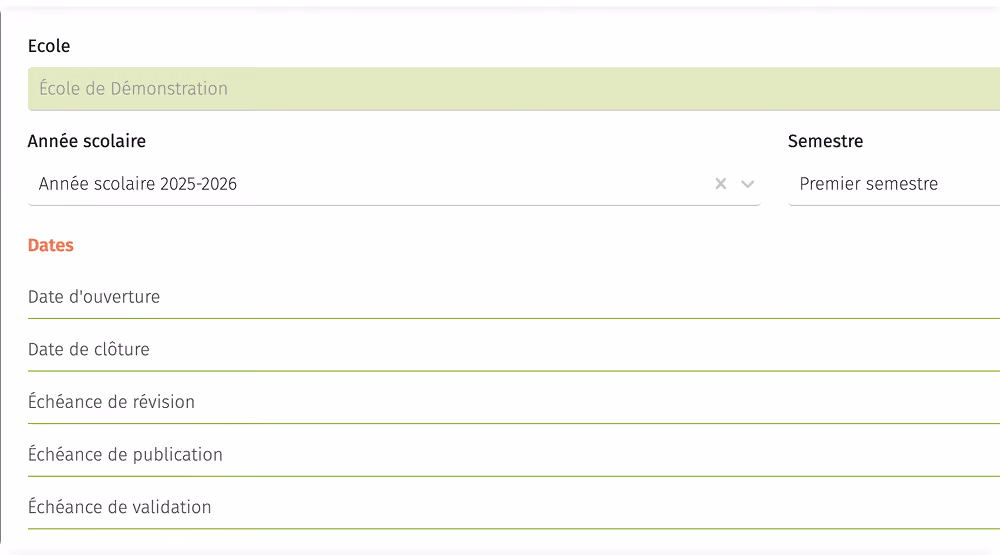Click the Premier semestre value text
This screenshot has width=1000, height=555.
pyautogui.click(x=869, y=184)
